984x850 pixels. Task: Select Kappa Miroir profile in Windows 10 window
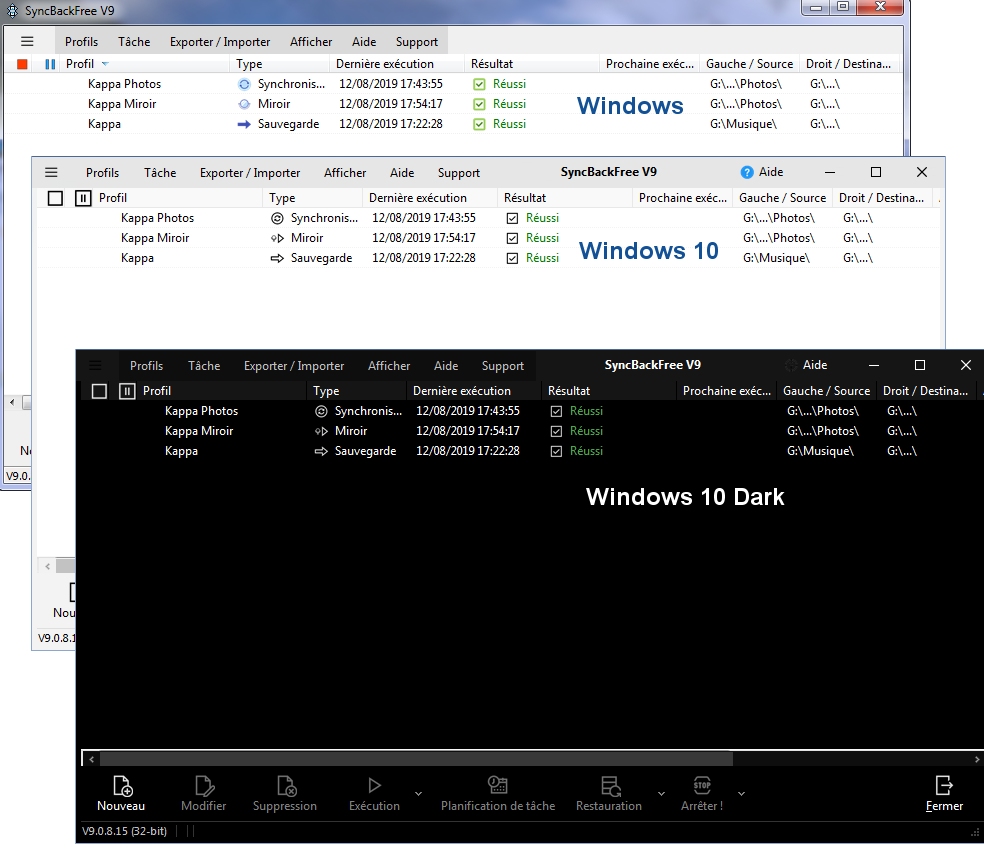tap(155, 239)
